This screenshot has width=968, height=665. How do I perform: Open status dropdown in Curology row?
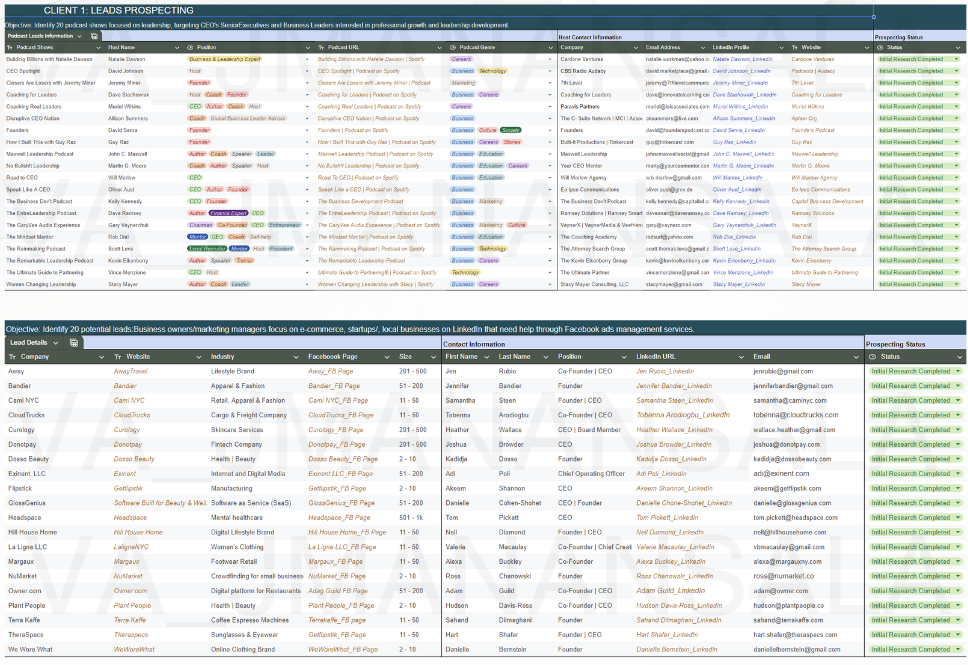tap(958, 430)
